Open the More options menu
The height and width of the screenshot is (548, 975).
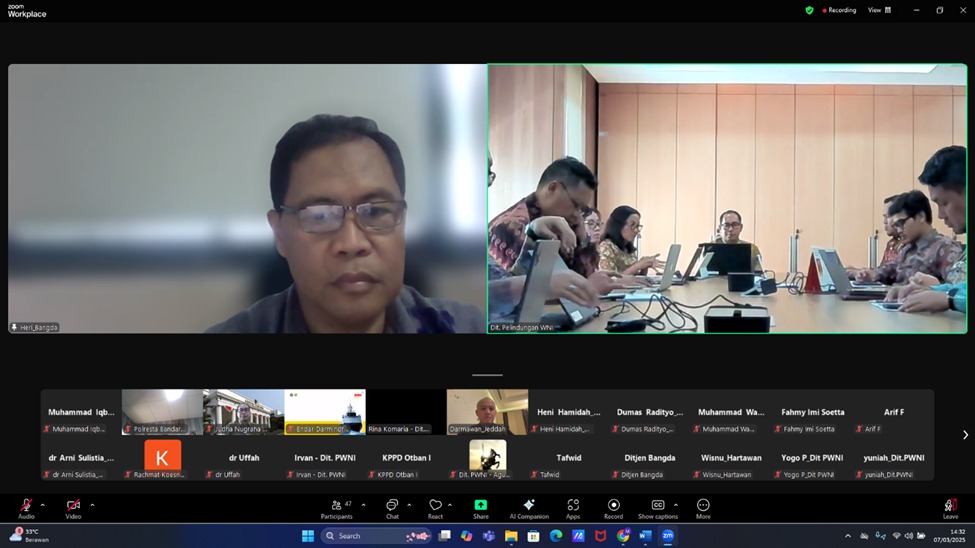tap(703, 506)
